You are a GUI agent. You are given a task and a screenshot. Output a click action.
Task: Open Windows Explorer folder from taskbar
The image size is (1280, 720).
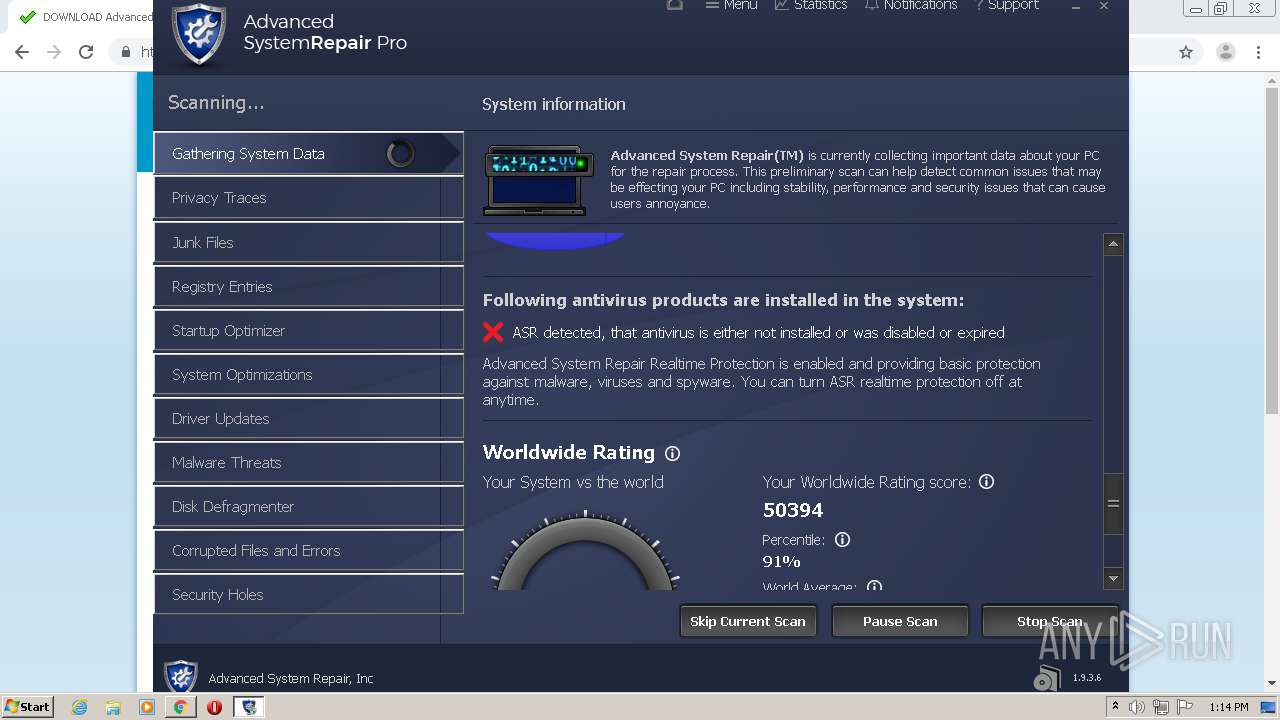113,707
